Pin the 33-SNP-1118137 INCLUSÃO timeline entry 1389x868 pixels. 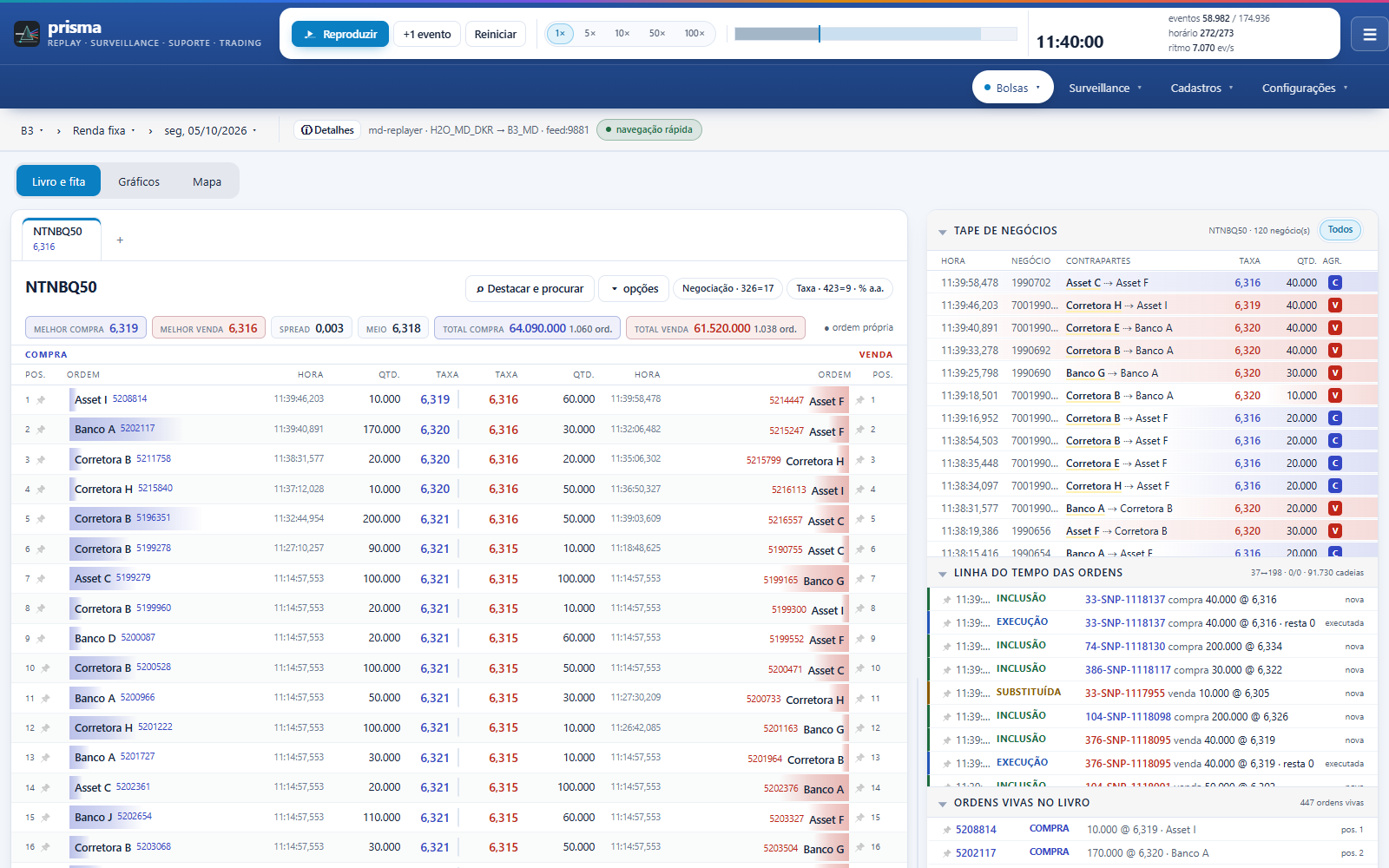coord(946,600)
